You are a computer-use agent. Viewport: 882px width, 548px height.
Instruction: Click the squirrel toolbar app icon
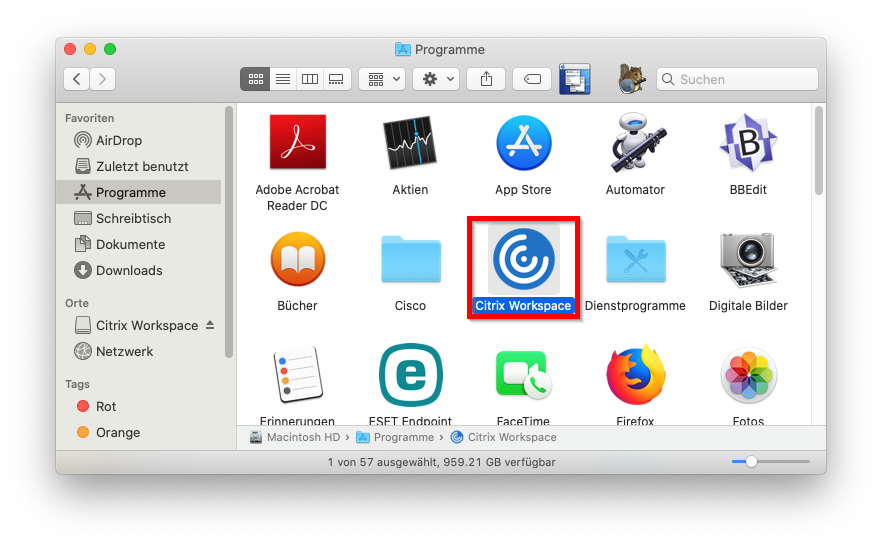(632, 79)
